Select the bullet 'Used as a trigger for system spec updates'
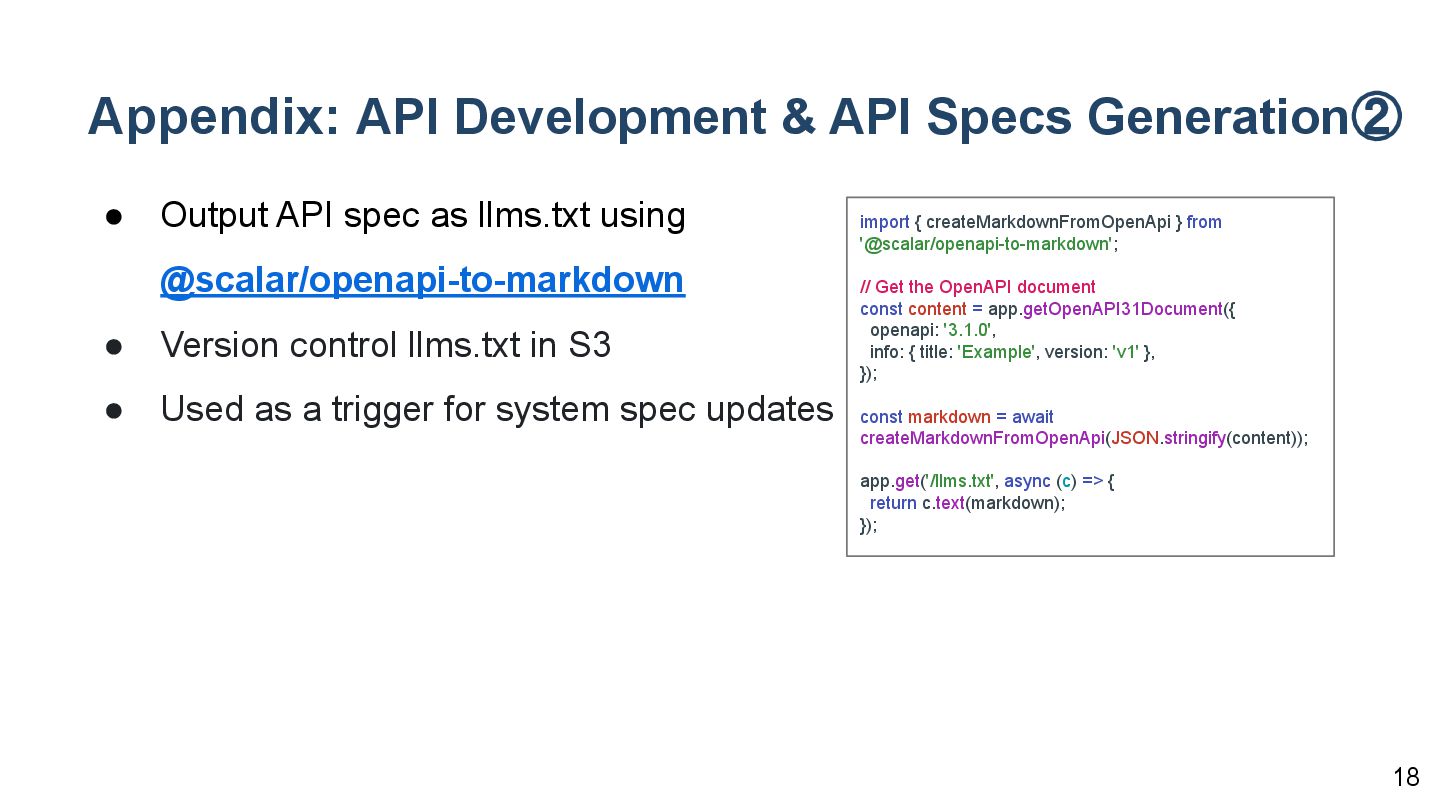1440x810 pixels. pyautogui.click(x=496, y=409)
